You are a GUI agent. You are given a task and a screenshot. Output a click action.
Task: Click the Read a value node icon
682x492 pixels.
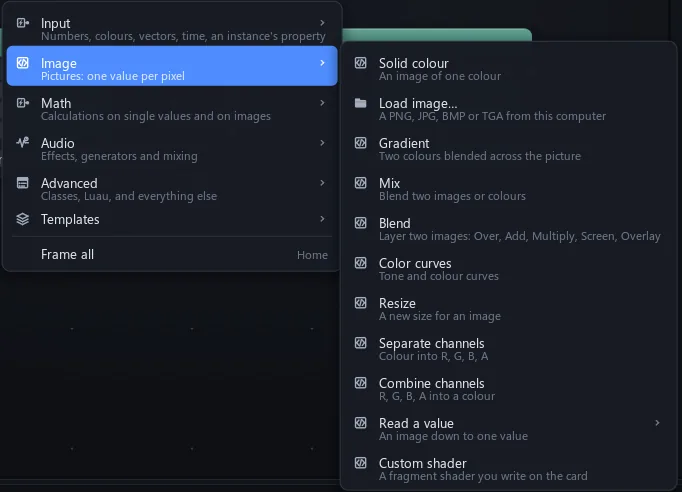[361, 423]
